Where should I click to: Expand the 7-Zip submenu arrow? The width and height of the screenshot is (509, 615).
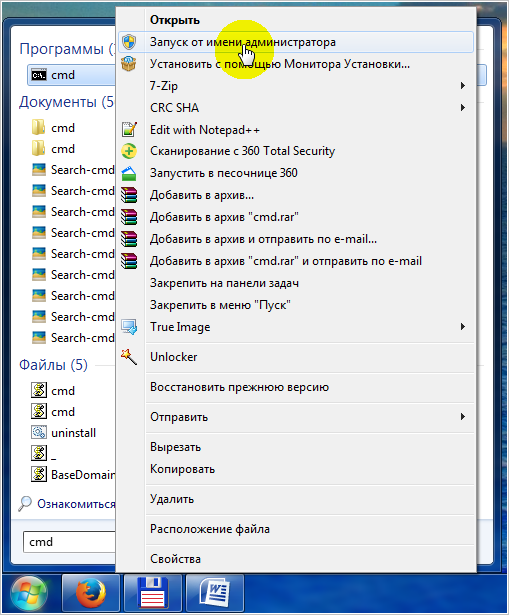click(463, 86)
